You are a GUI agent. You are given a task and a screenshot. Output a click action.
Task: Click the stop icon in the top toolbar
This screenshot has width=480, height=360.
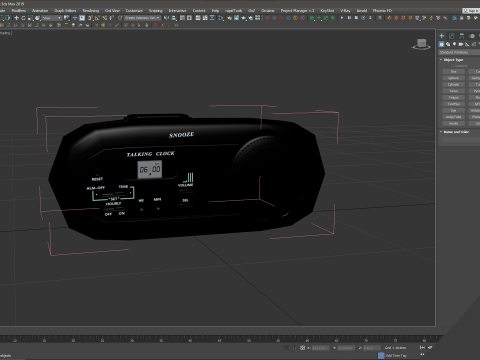(356, 18)
